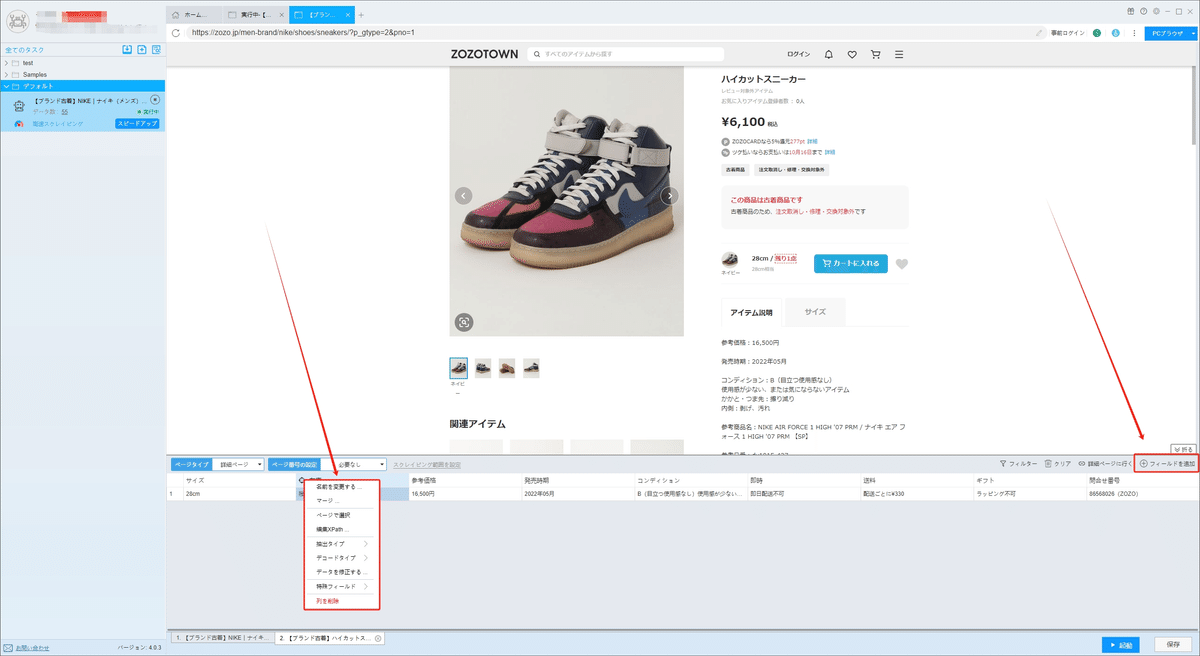
Task: Close the bottom tab 2.【ブランド古着】ハイカットス
Action: click(x=378, y=637)
